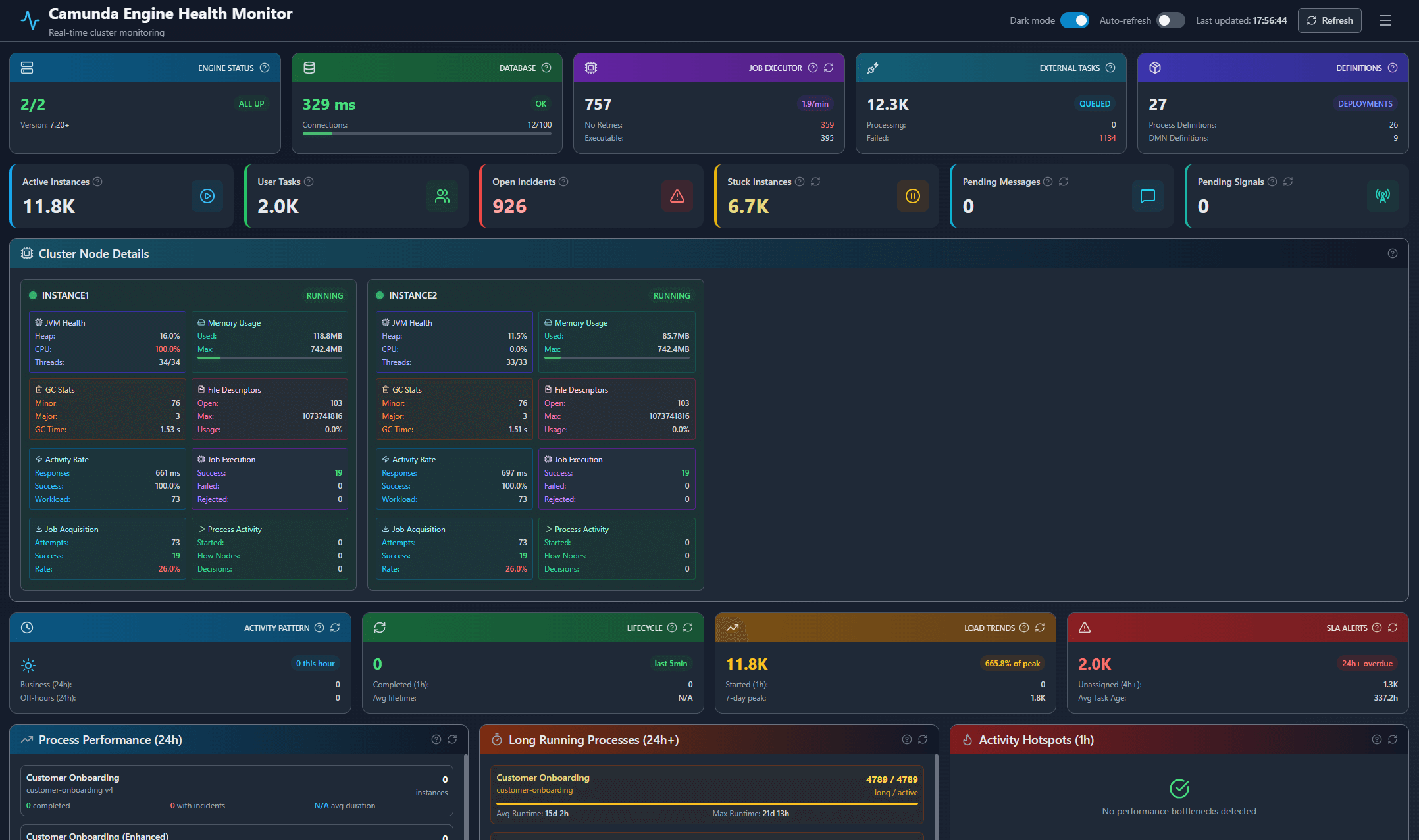The height and width of the screenshot is (840, 1419).
Task: Click the Stuck Instances pause icon
Action: click(913, 196)
